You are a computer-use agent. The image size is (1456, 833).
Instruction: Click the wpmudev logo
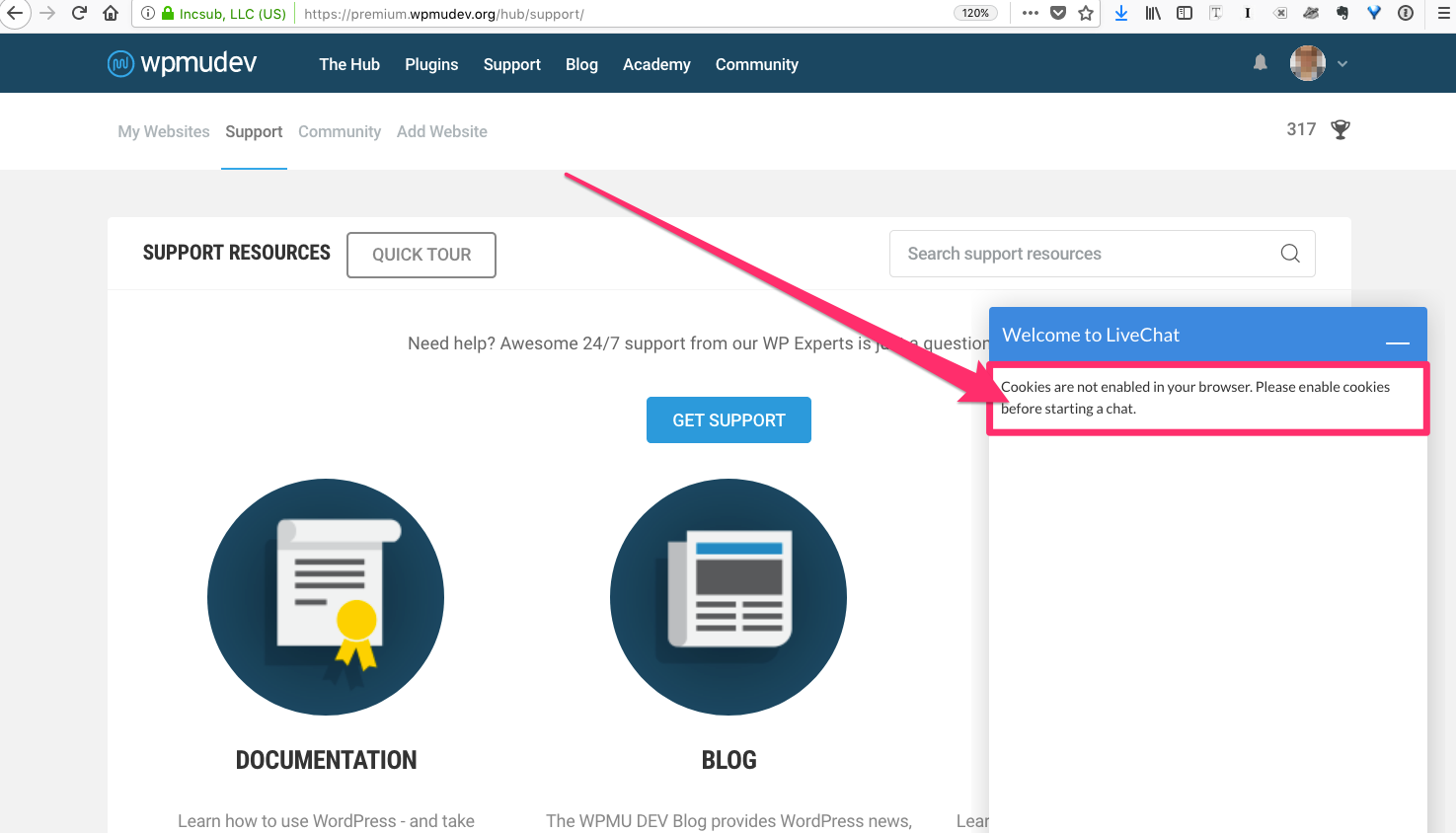pyautogui.click(x=182, y=63)
